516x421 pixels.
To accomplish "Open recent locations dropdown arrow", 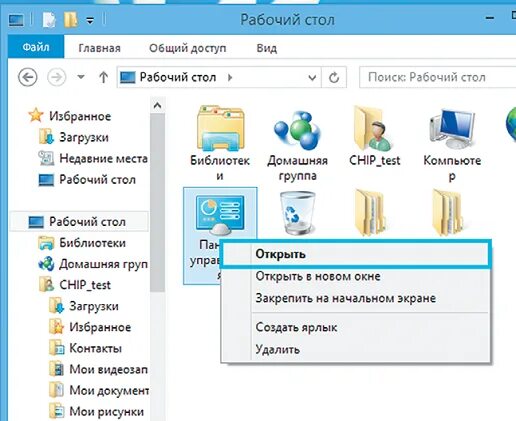I will (x=81, y=77).
